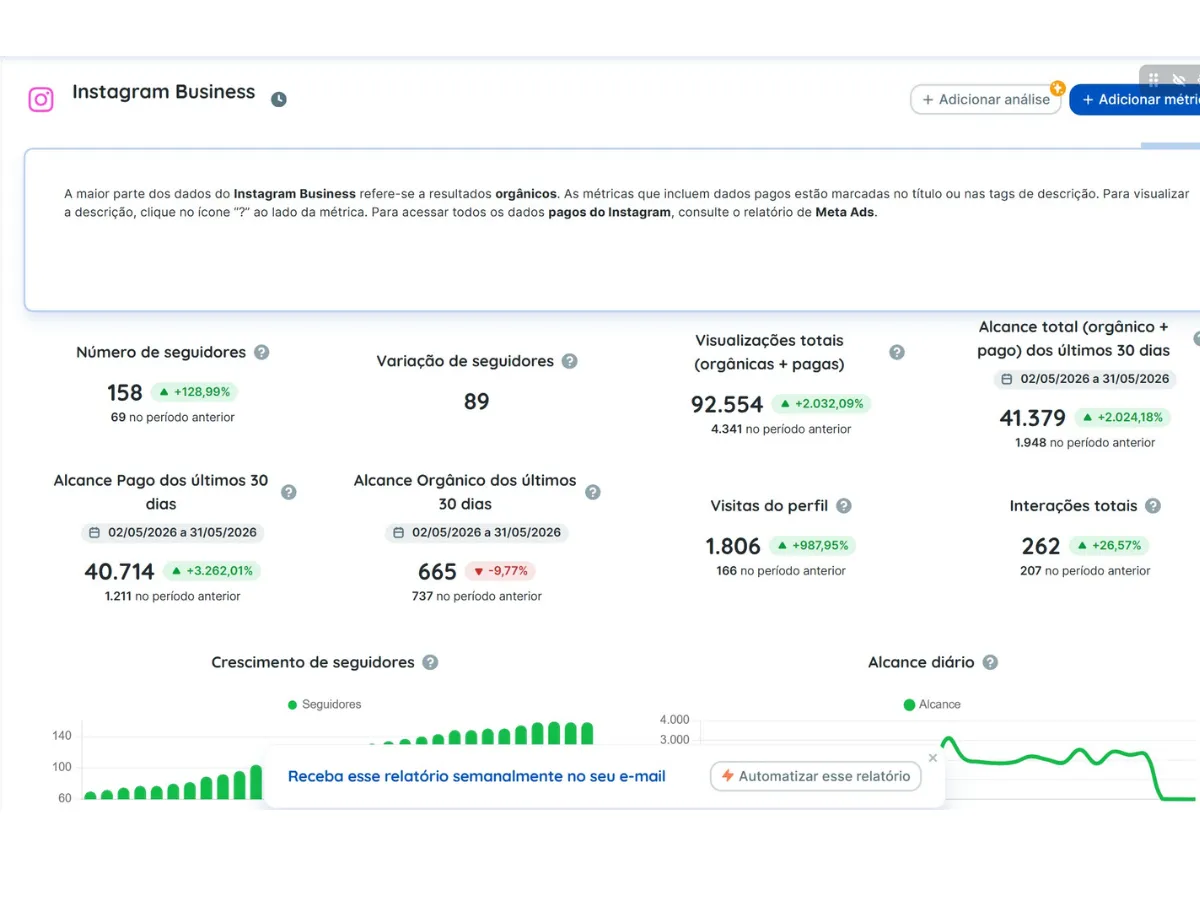
Task: Click the 262 total interactions value
Action: pyautogui.click(x=1041, y=547)
